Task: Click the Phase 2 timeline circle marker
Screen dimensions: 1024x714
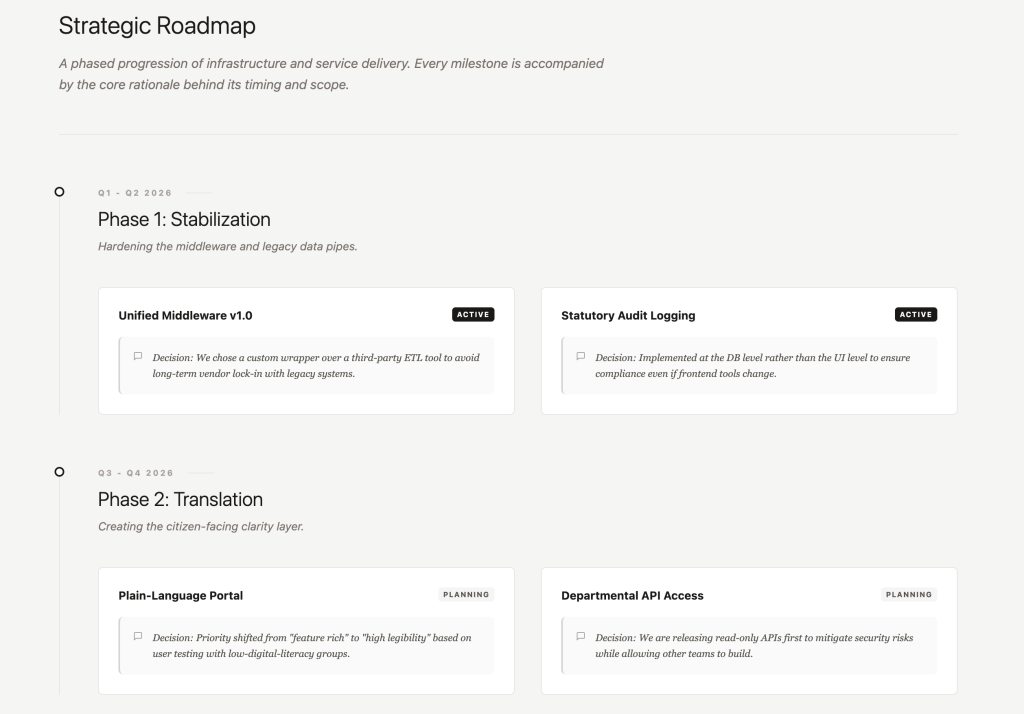Action: [59, 471]
